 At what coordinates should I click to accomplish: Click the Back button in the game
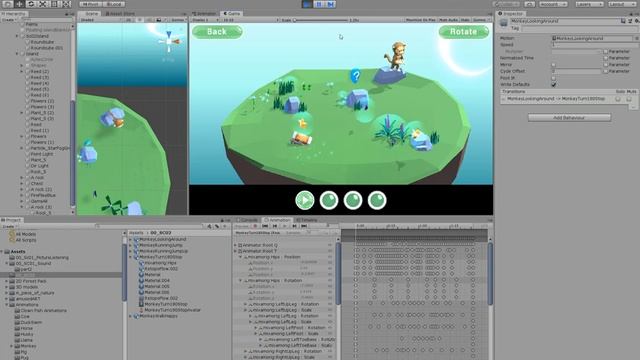click(217, 32)
